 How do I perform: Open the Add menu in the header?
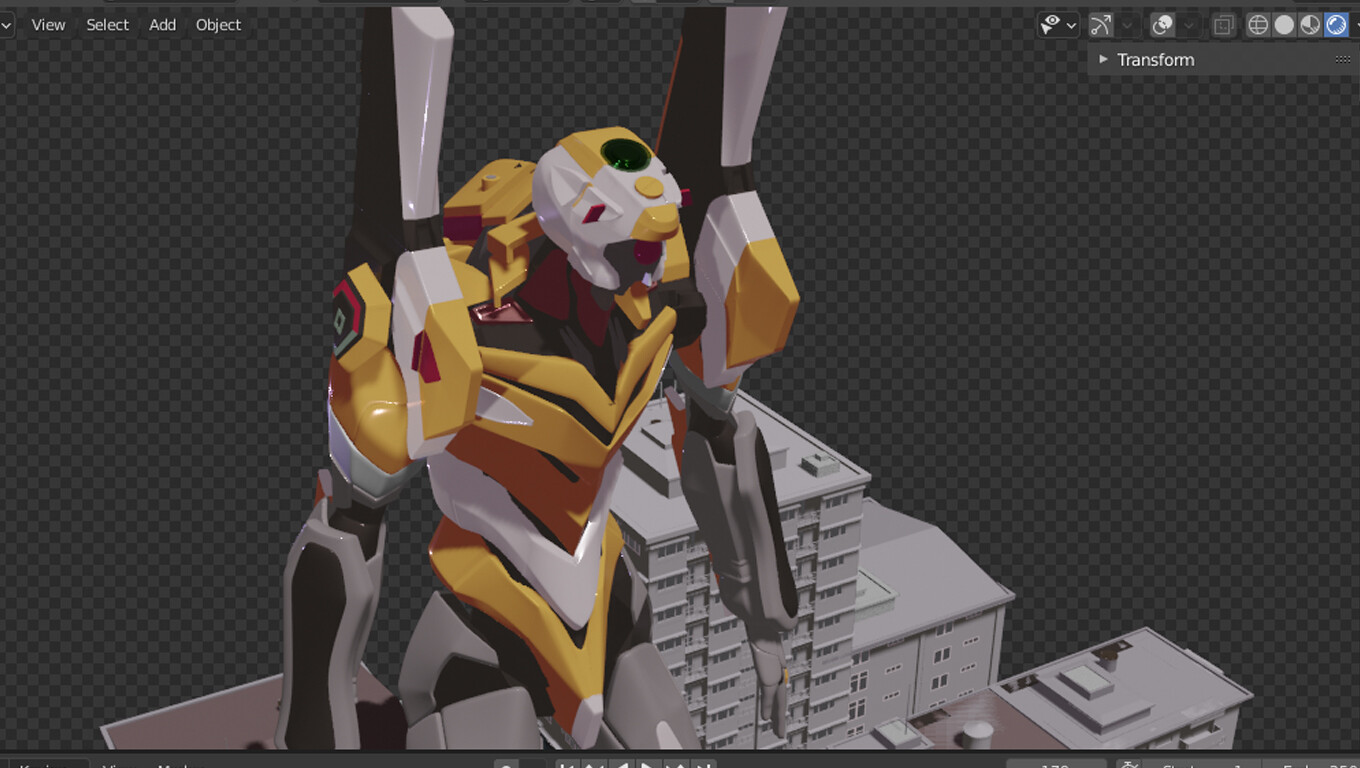(162, 25)
